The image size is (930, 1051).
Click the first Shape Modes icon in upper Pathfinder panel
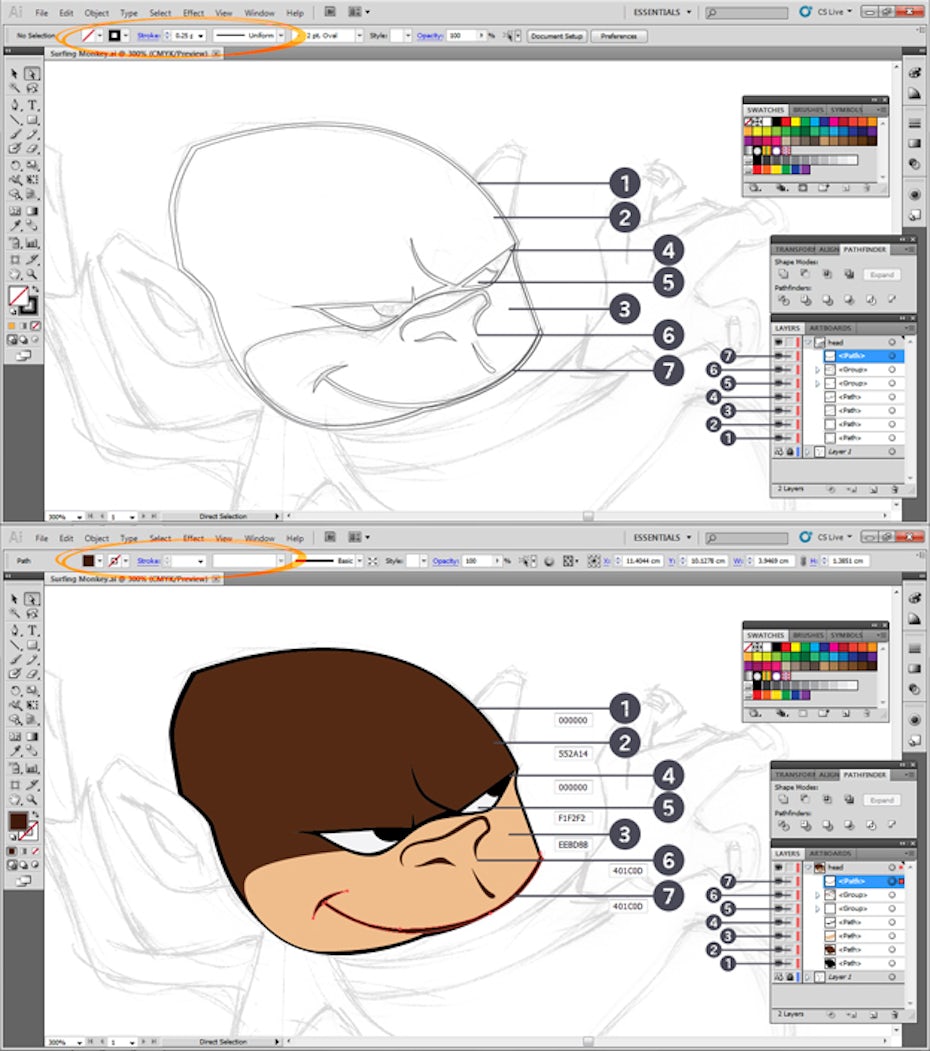pos(783,274)
